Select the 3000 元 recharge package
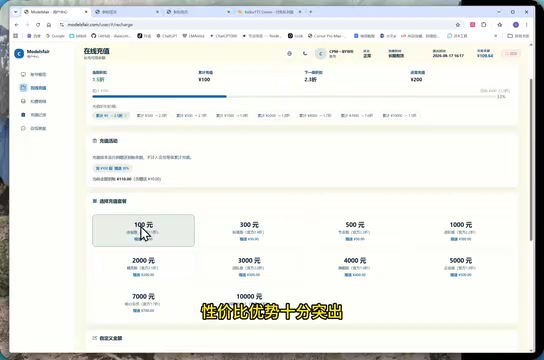Screen dimensions: 544x360 (249, 266)
